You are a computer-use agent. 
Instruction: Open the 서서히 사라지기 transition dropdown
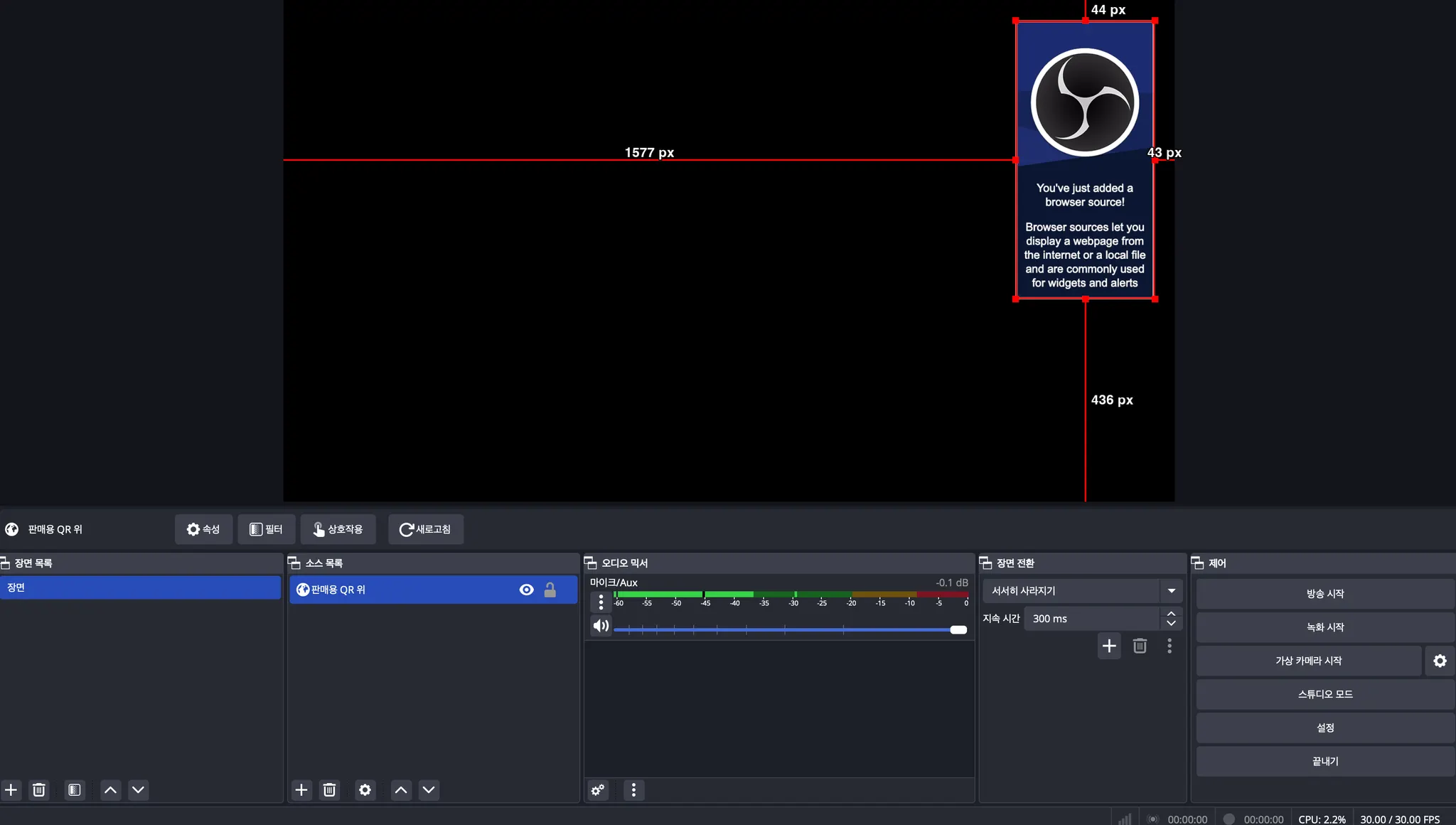click(x=1171, y=590)
